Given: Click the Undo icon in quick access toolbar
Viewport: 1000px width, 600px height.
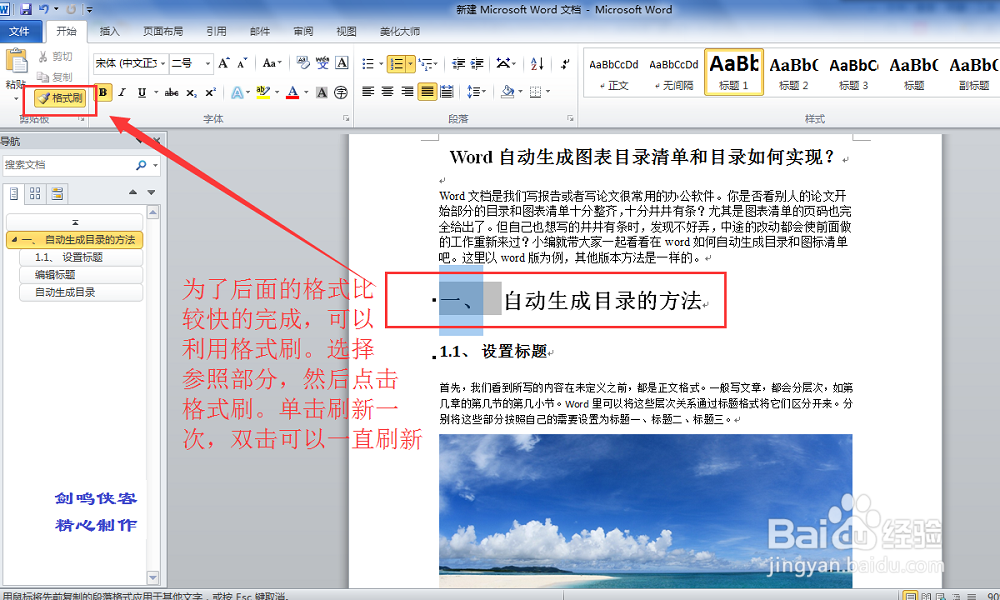Looking at the screenshot, I should click(44, 9).
